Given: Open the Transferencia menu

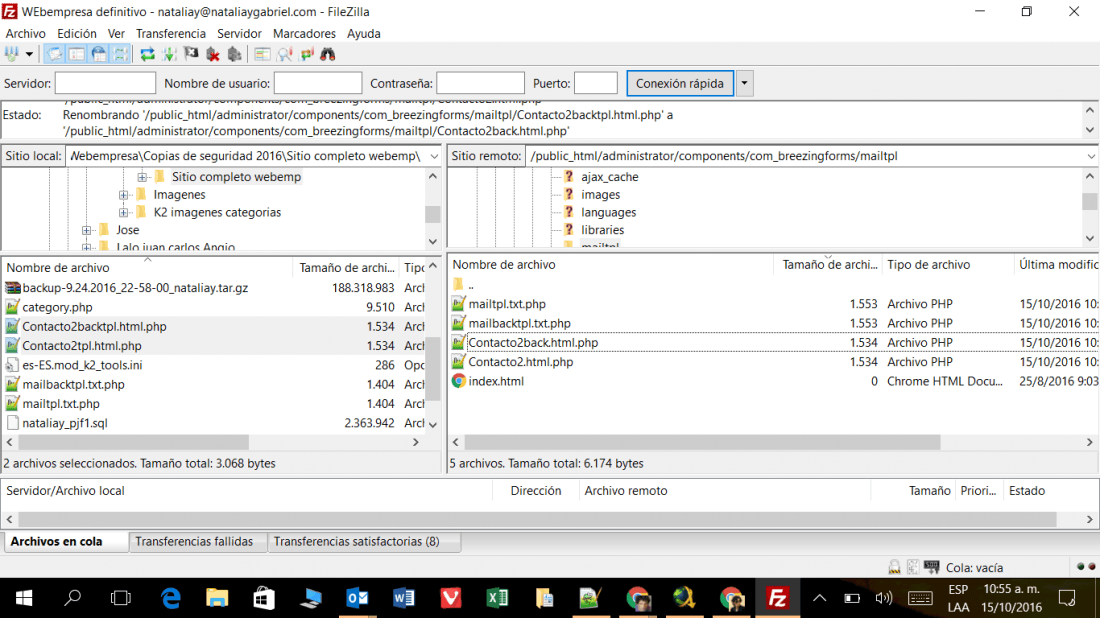Looking at the screenshot, I should pyautogui.click(x=170, y=33).
